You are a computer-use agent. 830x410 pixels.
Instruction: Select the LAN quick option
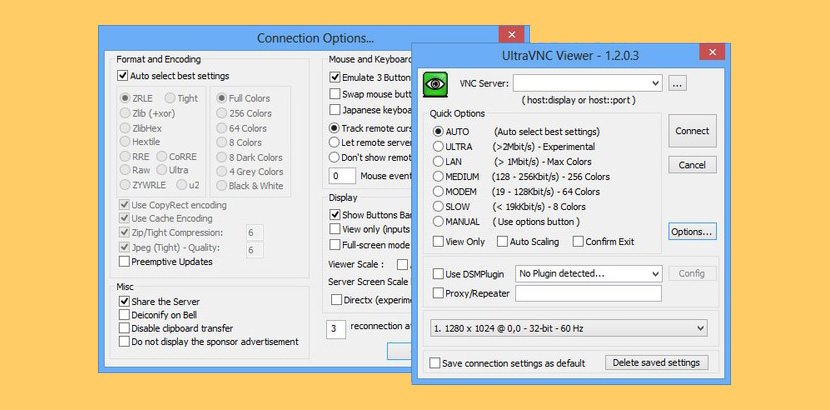coord(438,161)
